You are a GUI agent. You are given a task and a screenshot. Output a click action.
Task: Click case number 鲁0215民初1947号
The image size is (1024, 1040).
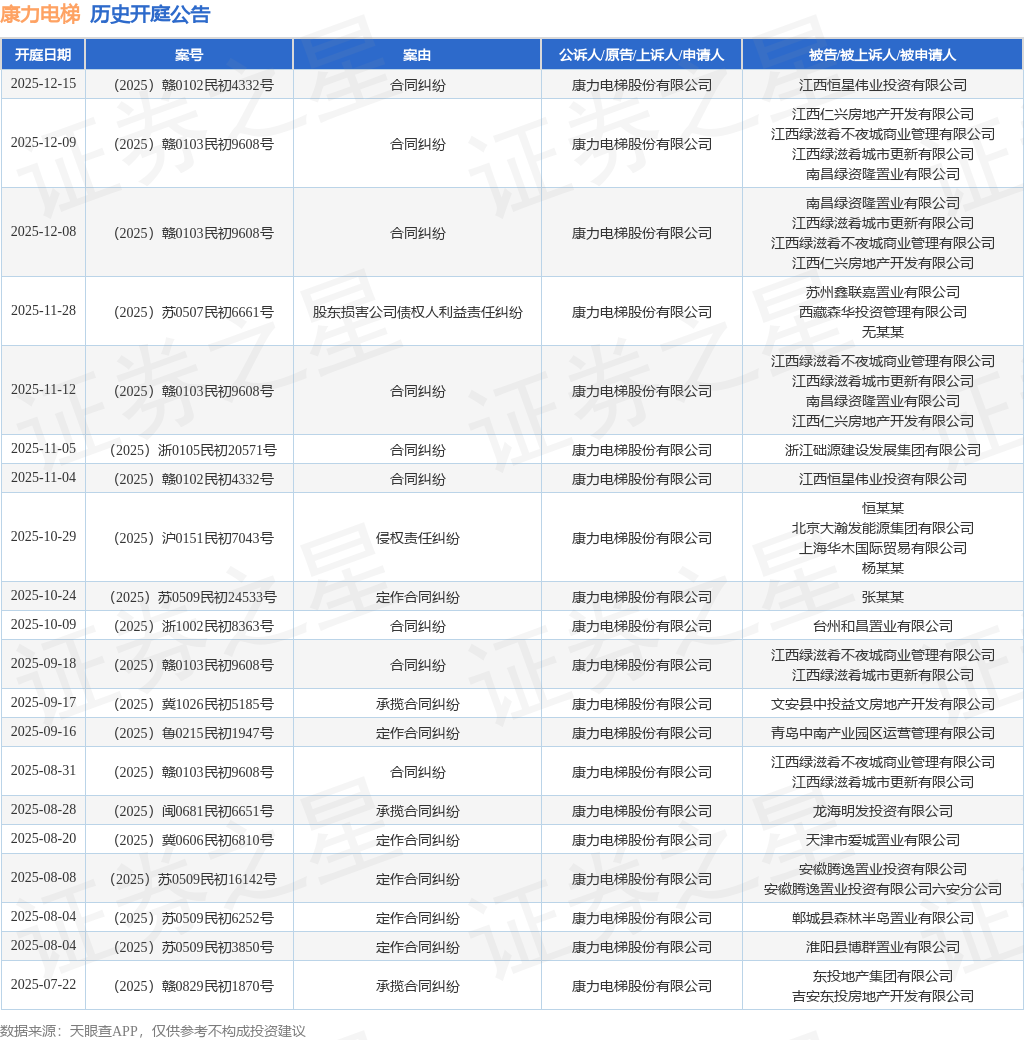[x=192, y=733]
